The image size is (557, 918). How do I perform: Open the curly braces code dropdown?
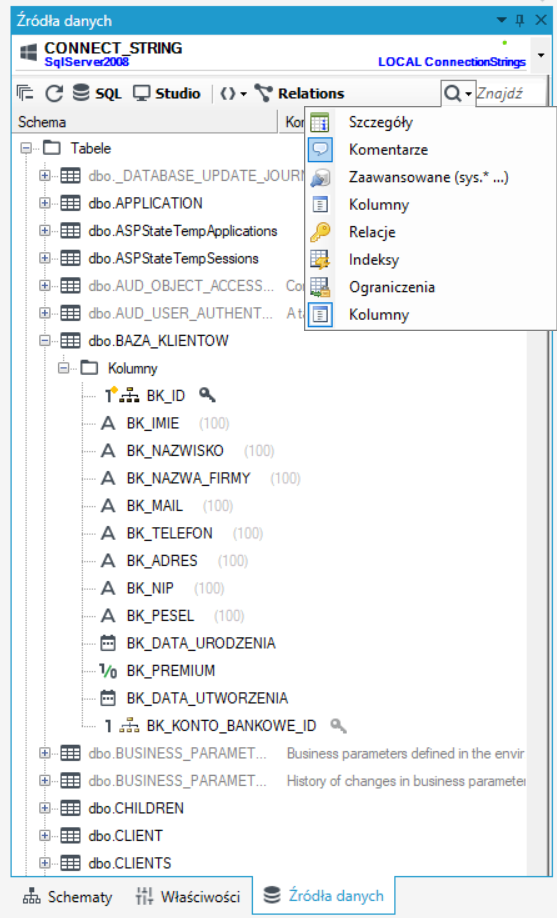point(233,93)
